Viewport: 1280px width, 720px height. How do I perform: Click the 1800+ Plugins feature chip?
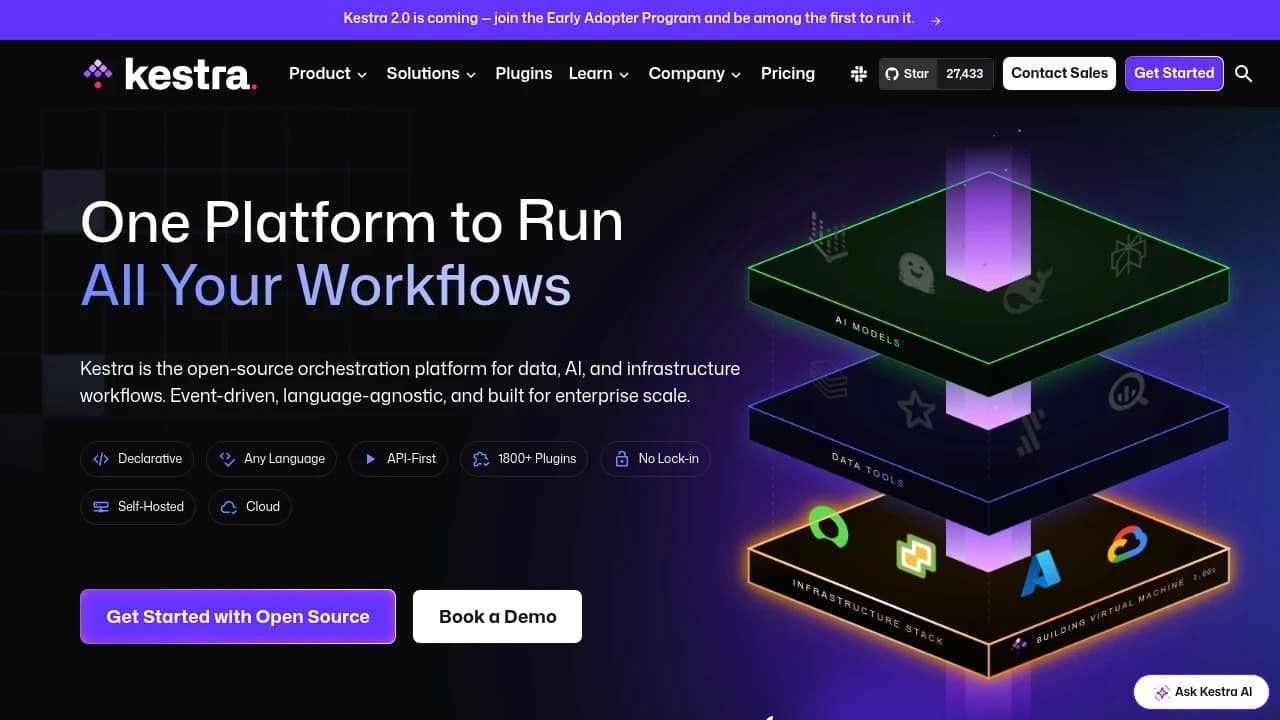(x=525, y=459)
